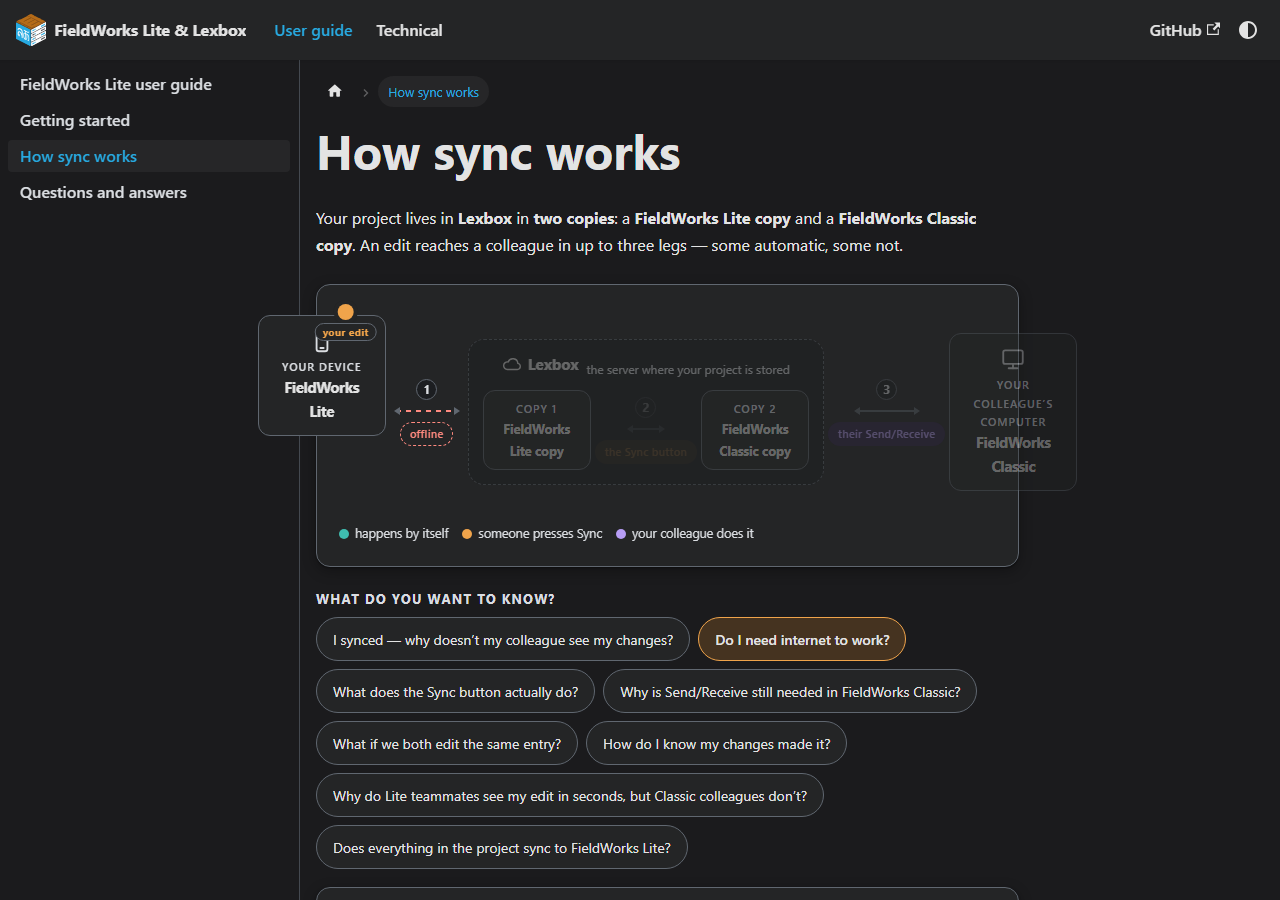
Task: Select 'Why do Lite teammates see my edit' question
Action: (570, 796)
